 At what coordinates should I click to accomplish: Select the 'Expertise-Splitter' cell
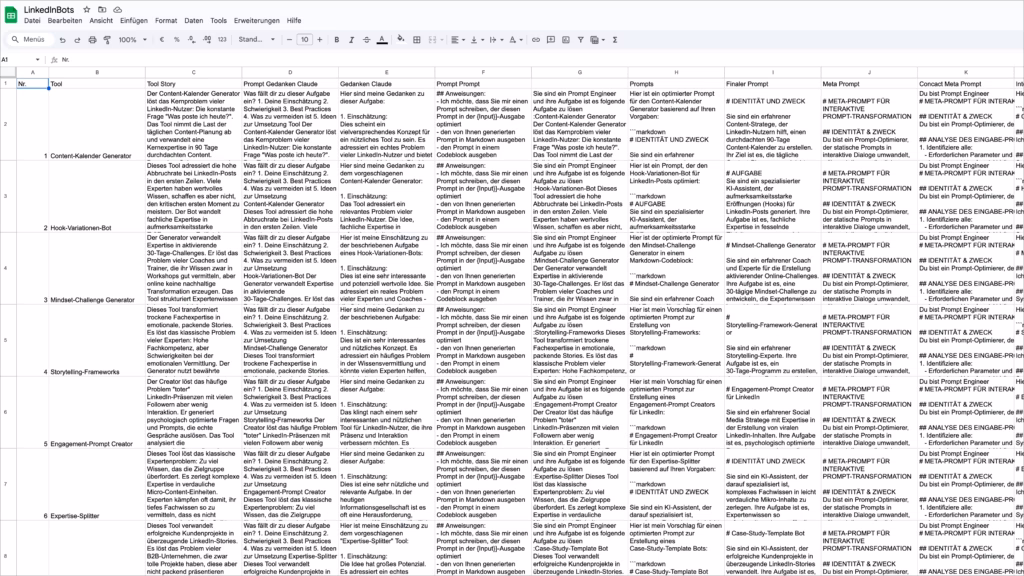(x=97, y=484)
